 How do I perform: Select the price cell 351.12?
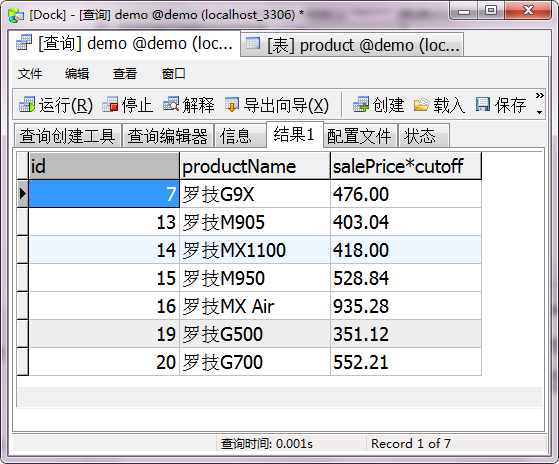coord(406,334)
